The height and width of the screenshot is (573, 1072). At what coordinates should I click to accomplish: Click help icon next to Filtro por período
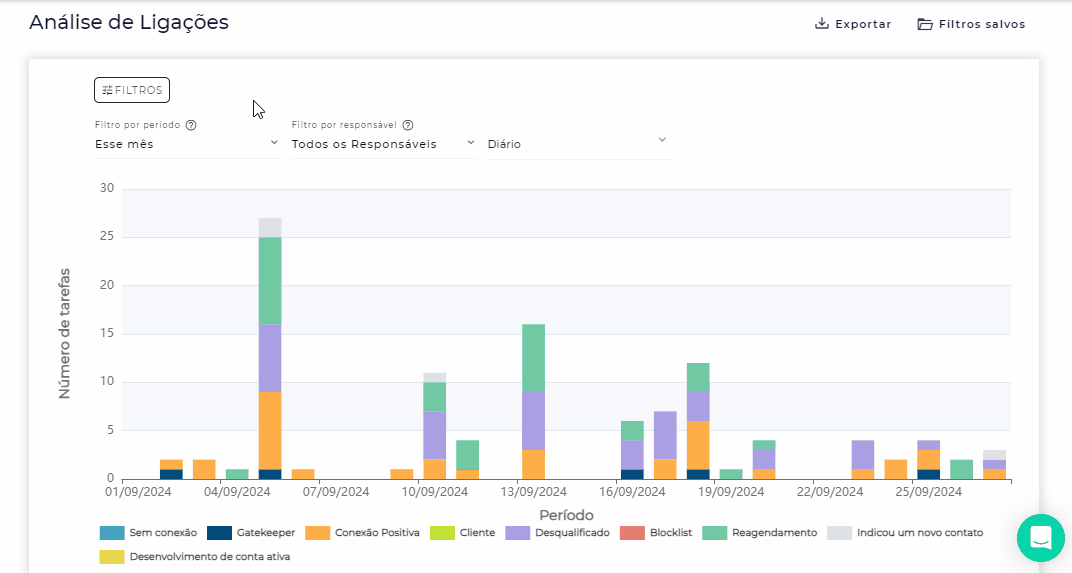click(191, 126)
